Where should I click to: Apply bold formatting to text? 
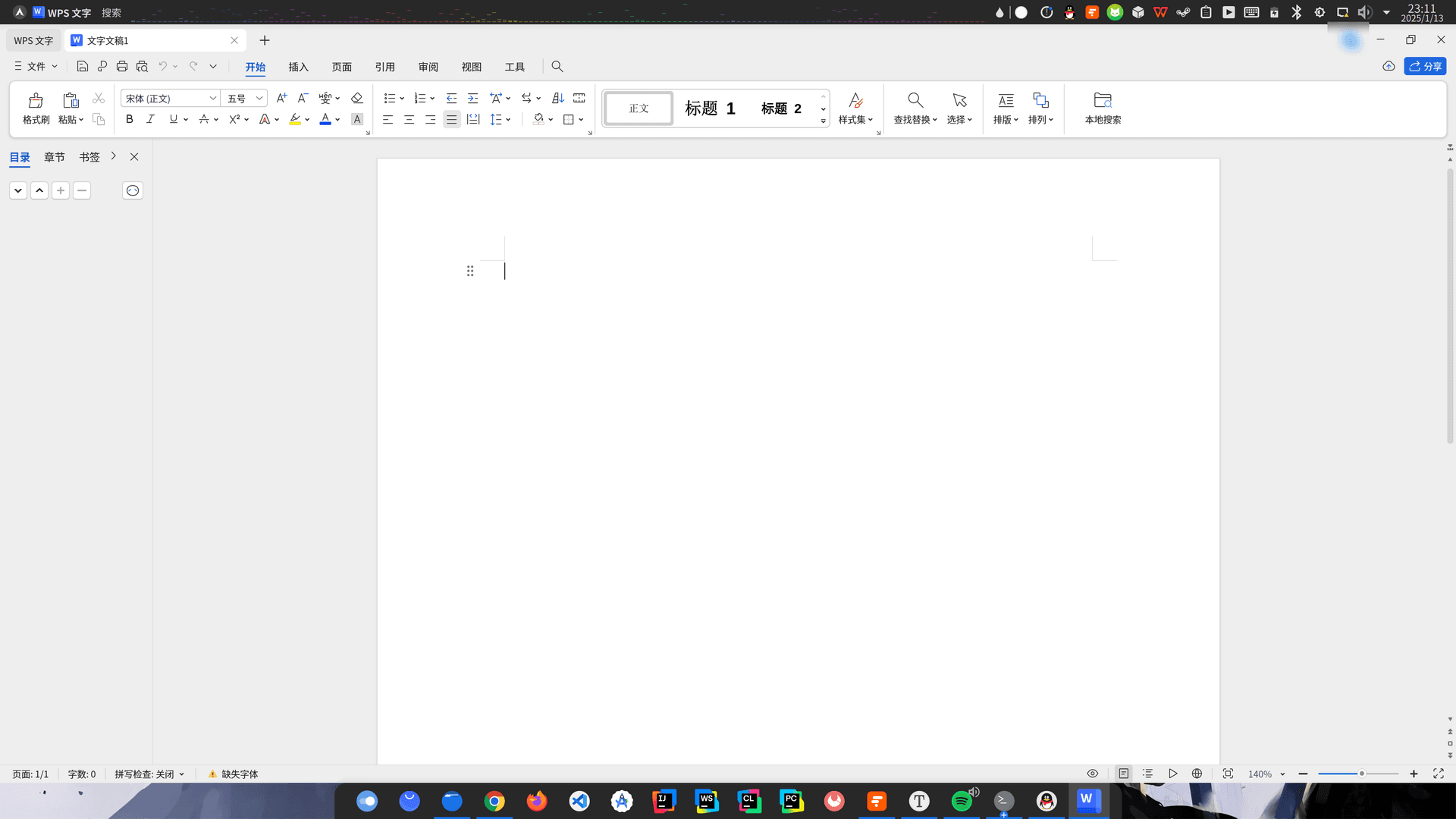[129, 119]
